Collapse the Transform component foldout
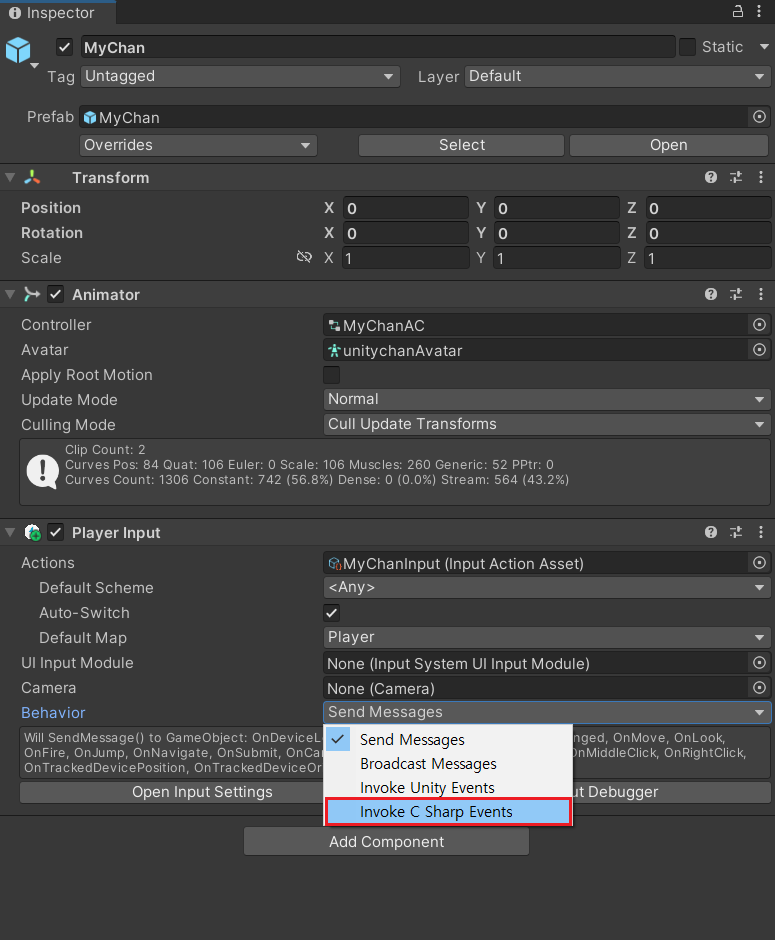 [10, 177]
